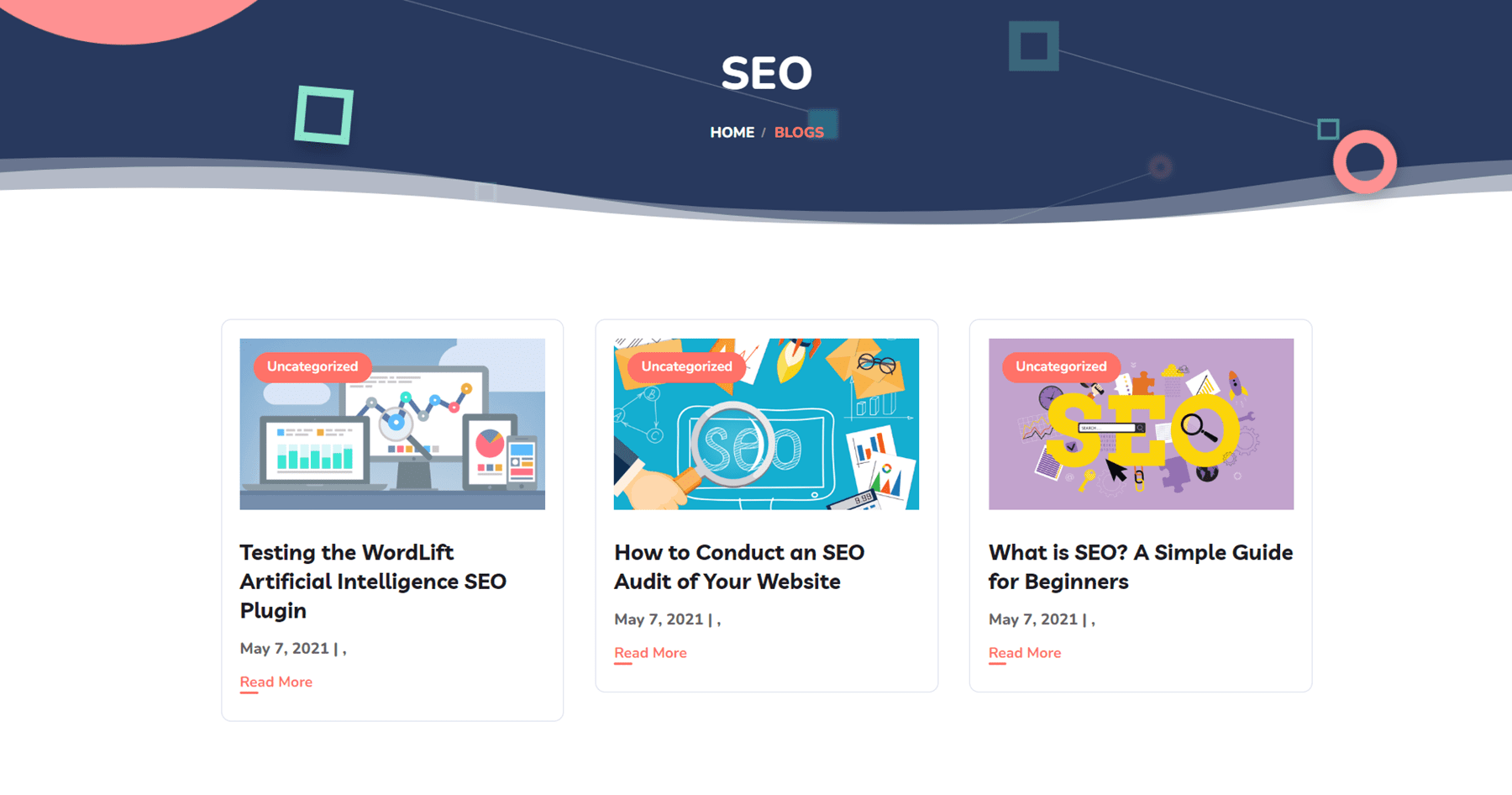Open the 'How to Conduct an SEO Audit' article
Viewport: 1512px width, 795px height.
tap(738, 566)
